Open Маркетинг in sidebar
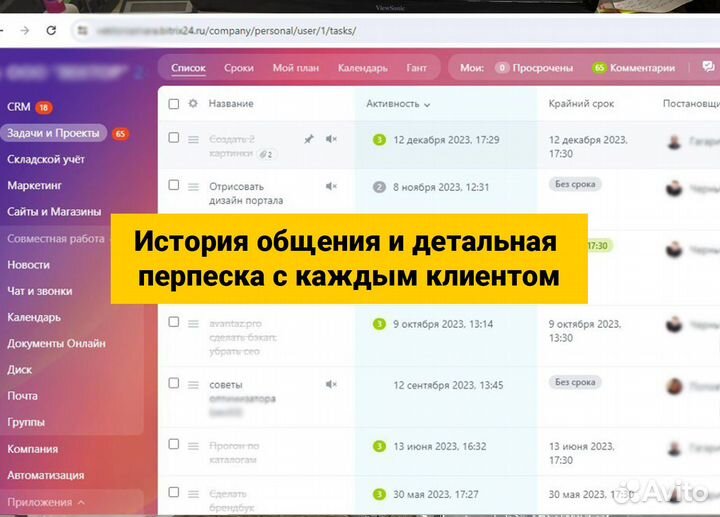 click(34, 185)
